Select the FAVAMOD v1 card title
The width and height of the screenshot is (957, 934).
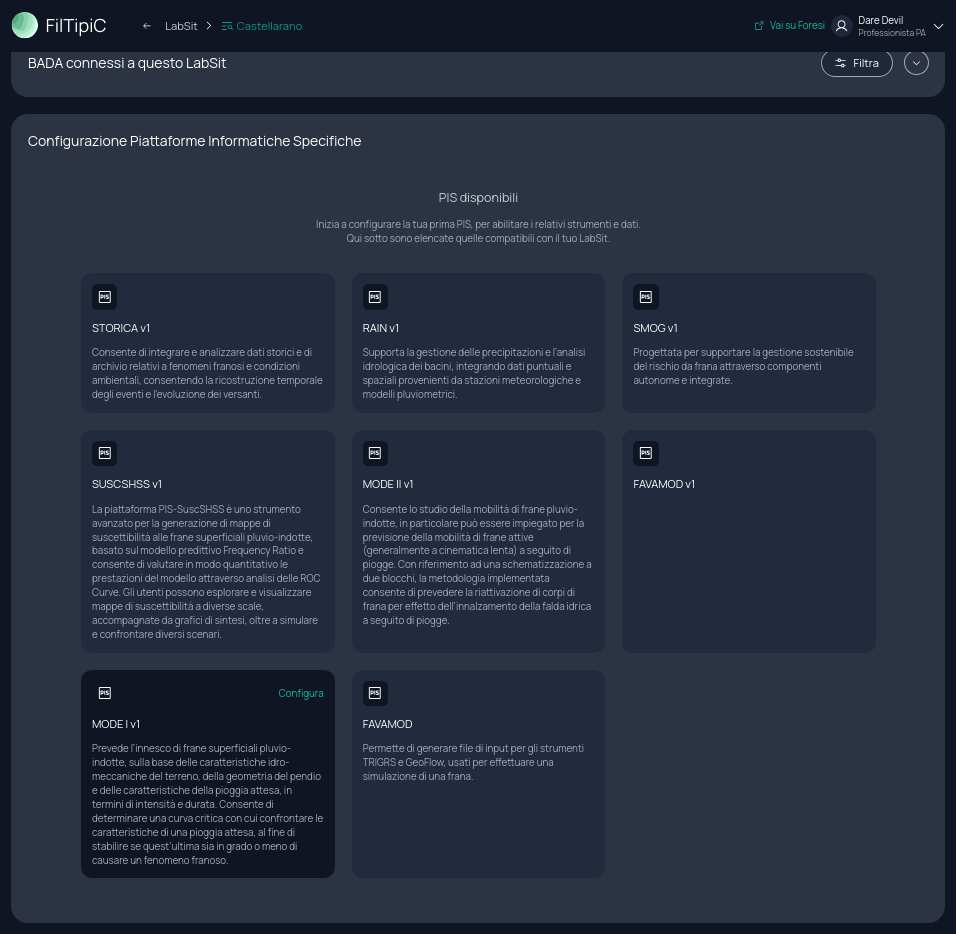(664, 484)
